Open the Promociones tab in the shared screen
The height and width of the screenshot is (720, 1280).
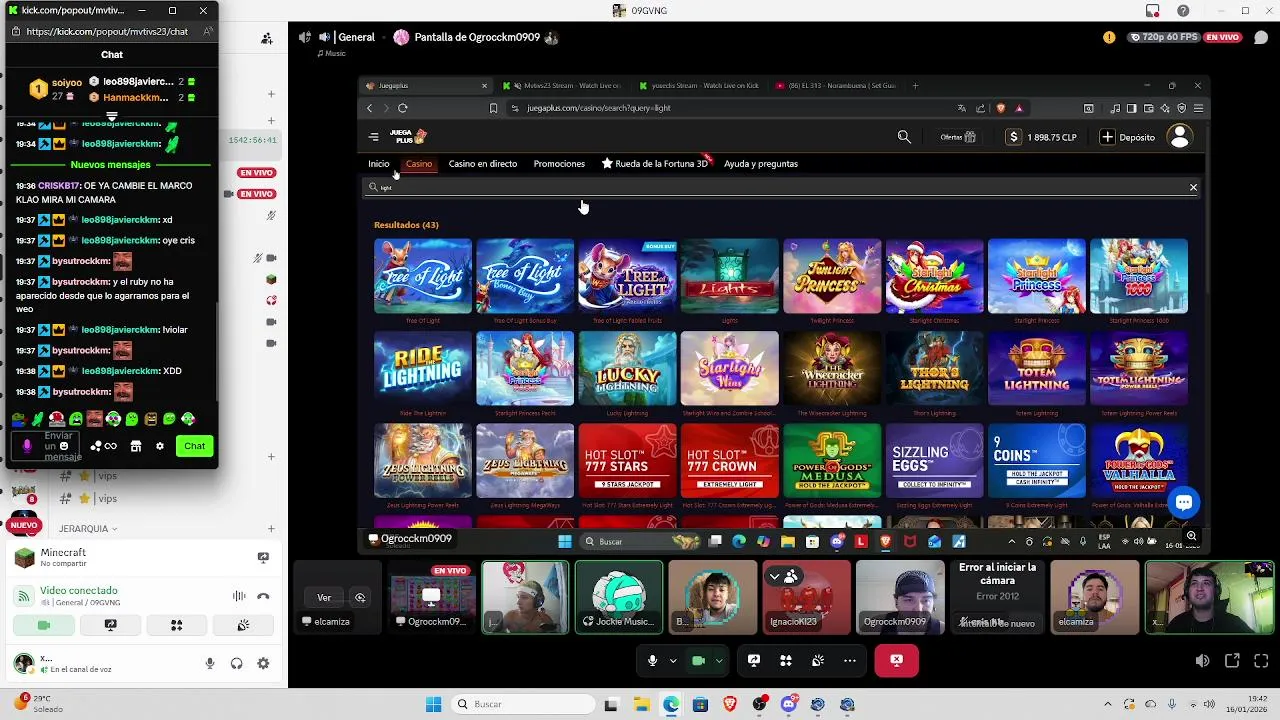(x=559, y=163)
